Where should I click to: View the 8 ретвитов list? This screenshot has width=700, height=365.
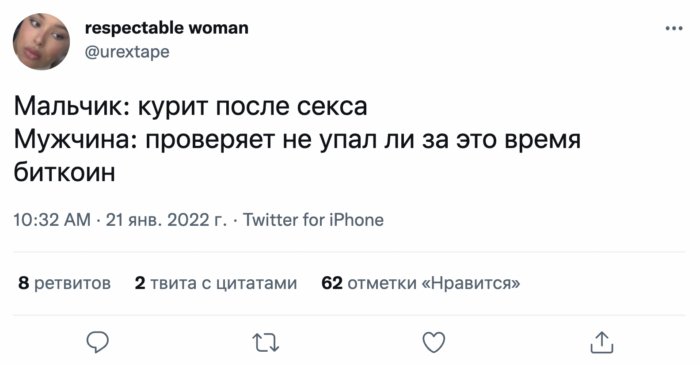(64, 283)
